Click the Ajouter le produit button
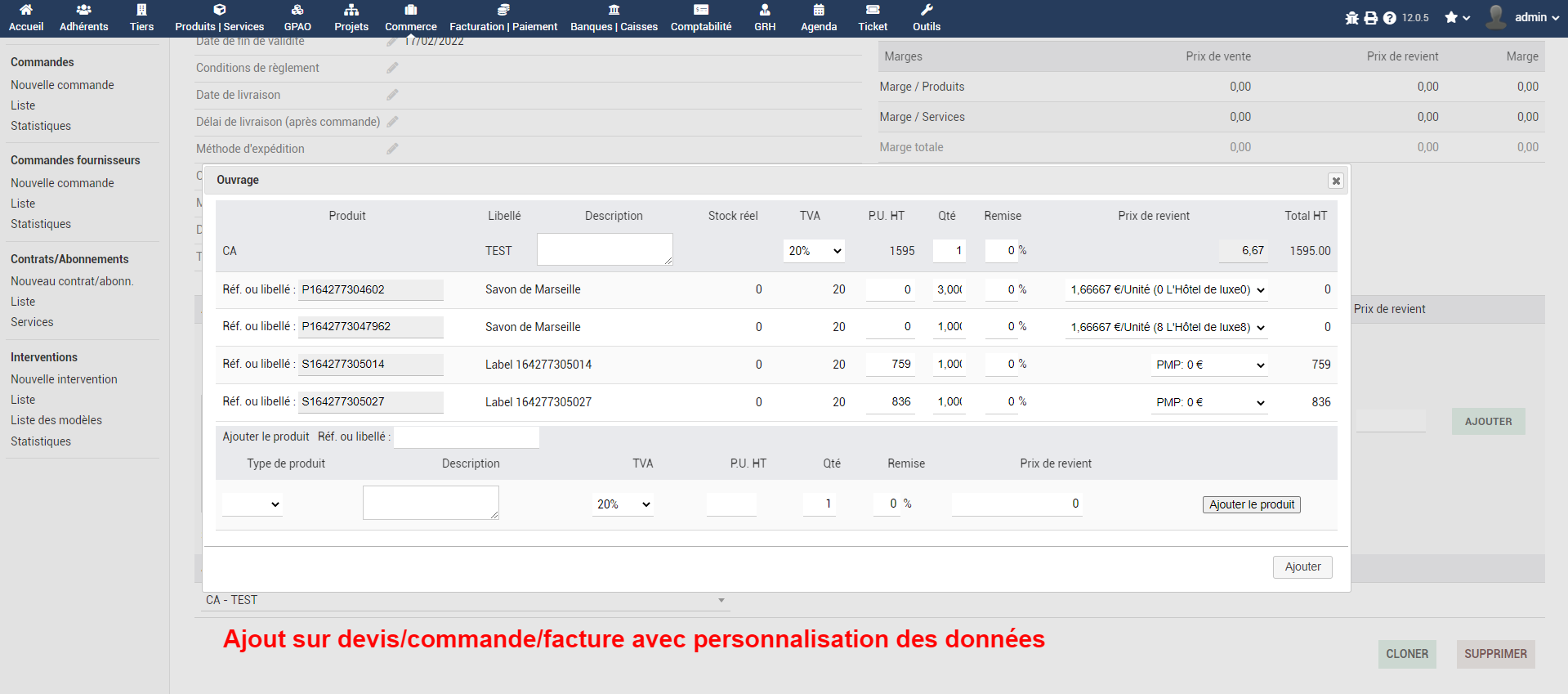Screen dimensions: 1568x694 click(x=1252, y=504)
